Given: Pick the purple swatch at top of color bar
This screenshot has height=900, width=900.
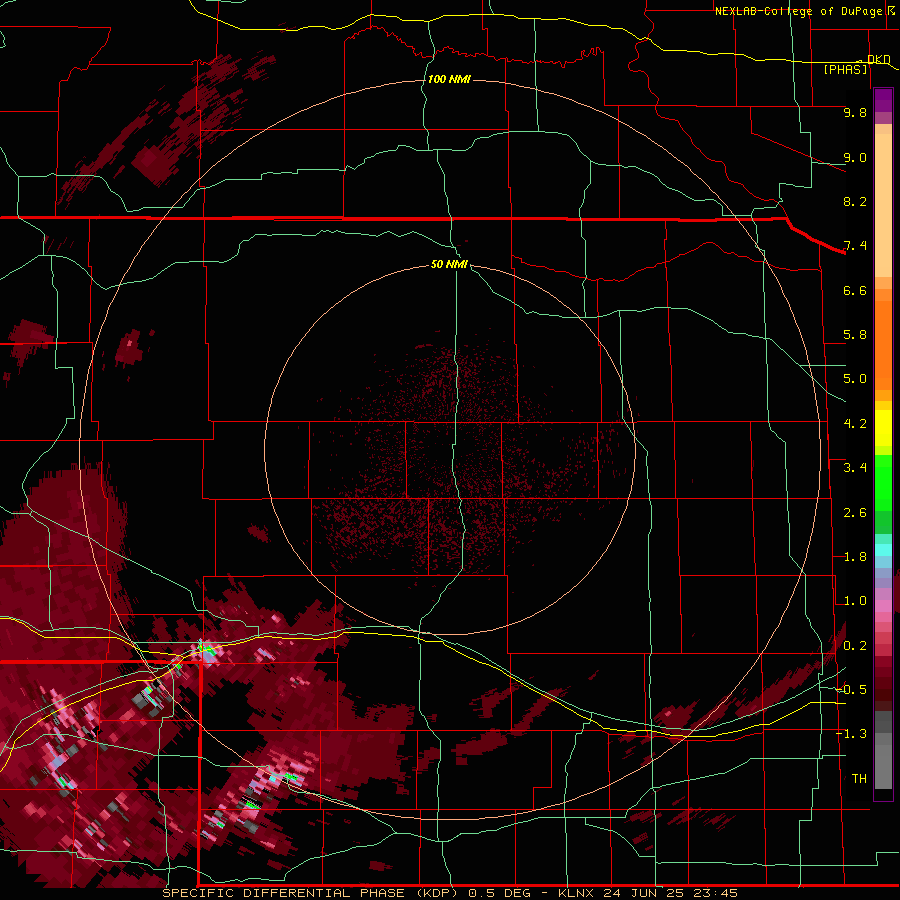Looking at the screenshot, I should pos(883,100).
